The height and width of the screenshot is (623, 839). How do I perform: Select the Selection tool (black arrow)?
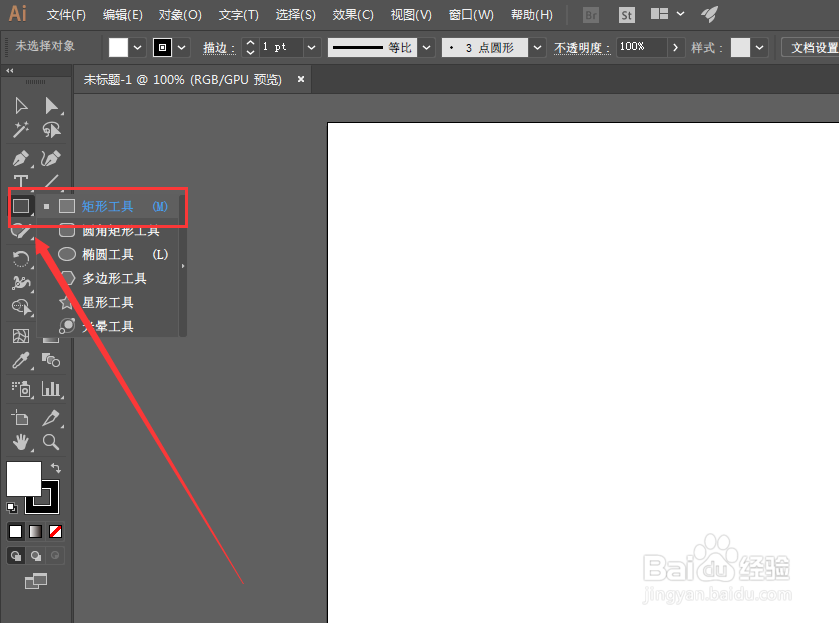[21, 105]
